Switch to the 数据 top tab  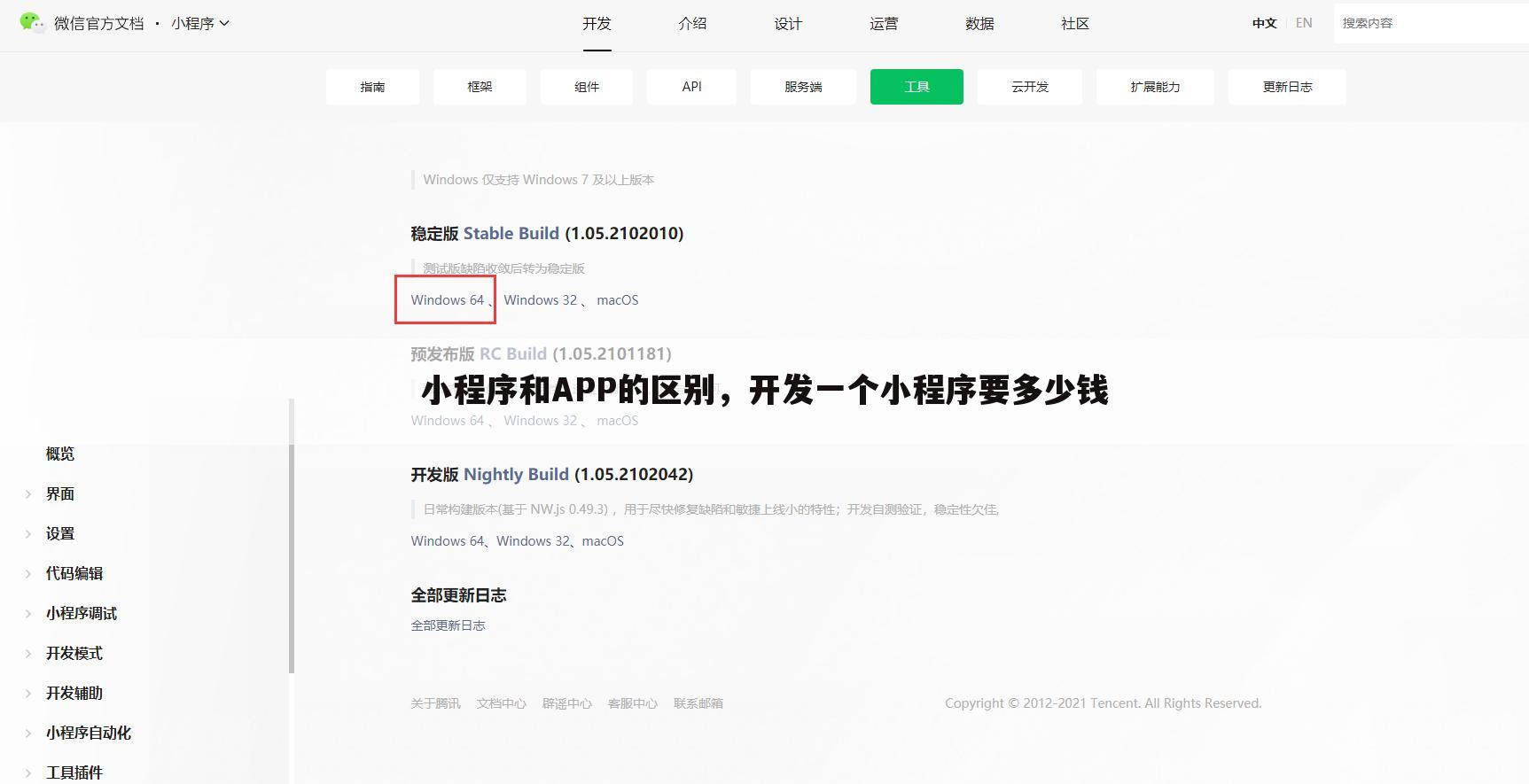[979, 24]
